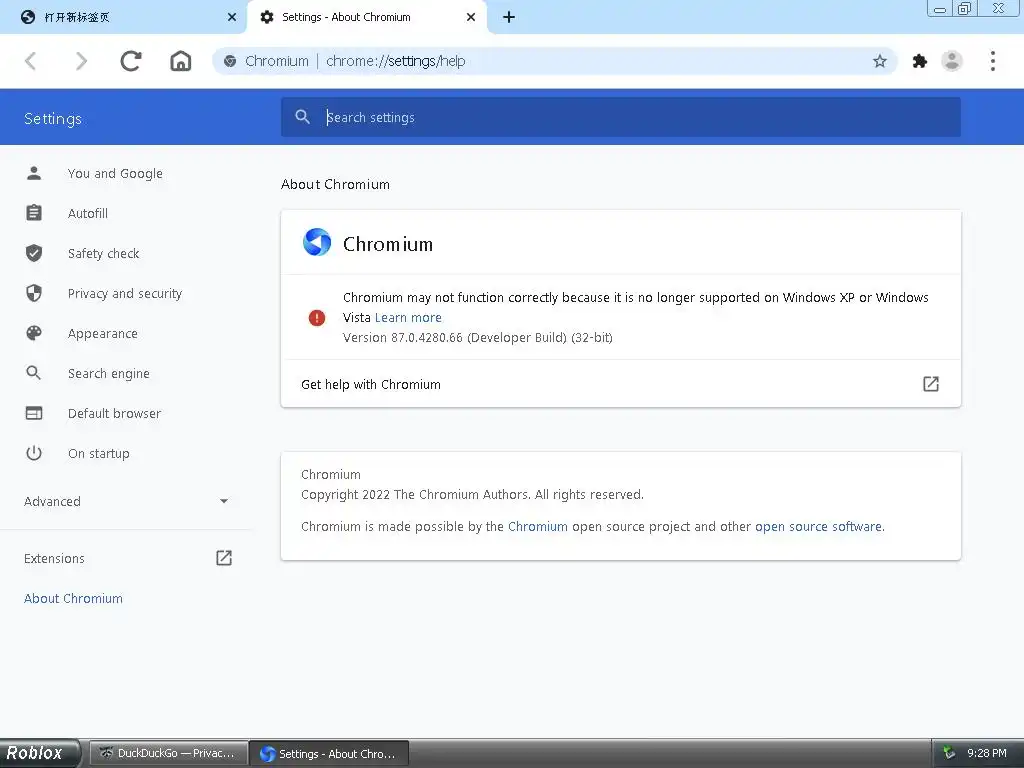Bookmark this page with the star icon

tap(880, 61)
